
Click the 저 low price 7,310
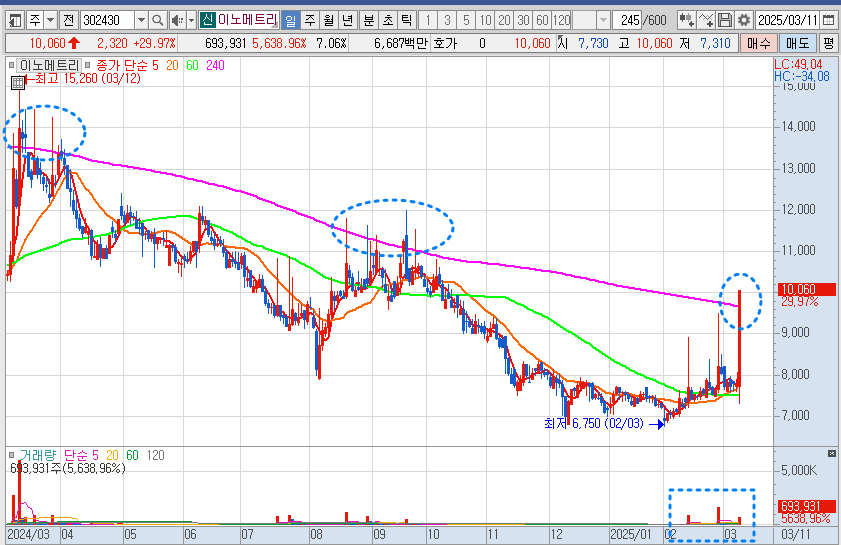(x=705, y=43)
